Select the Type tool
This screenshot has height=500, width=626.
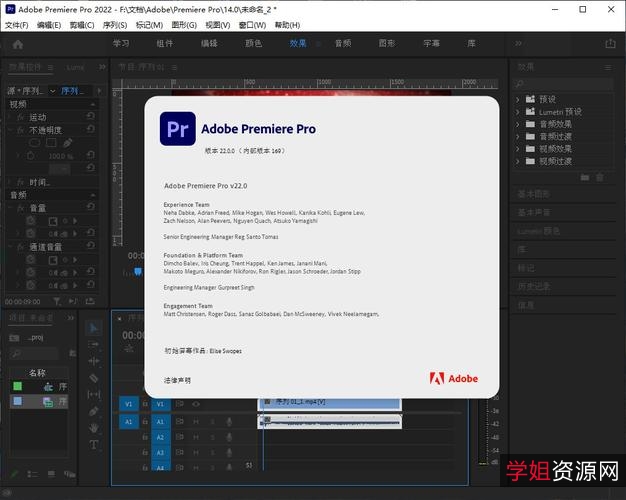coord(94,444)
